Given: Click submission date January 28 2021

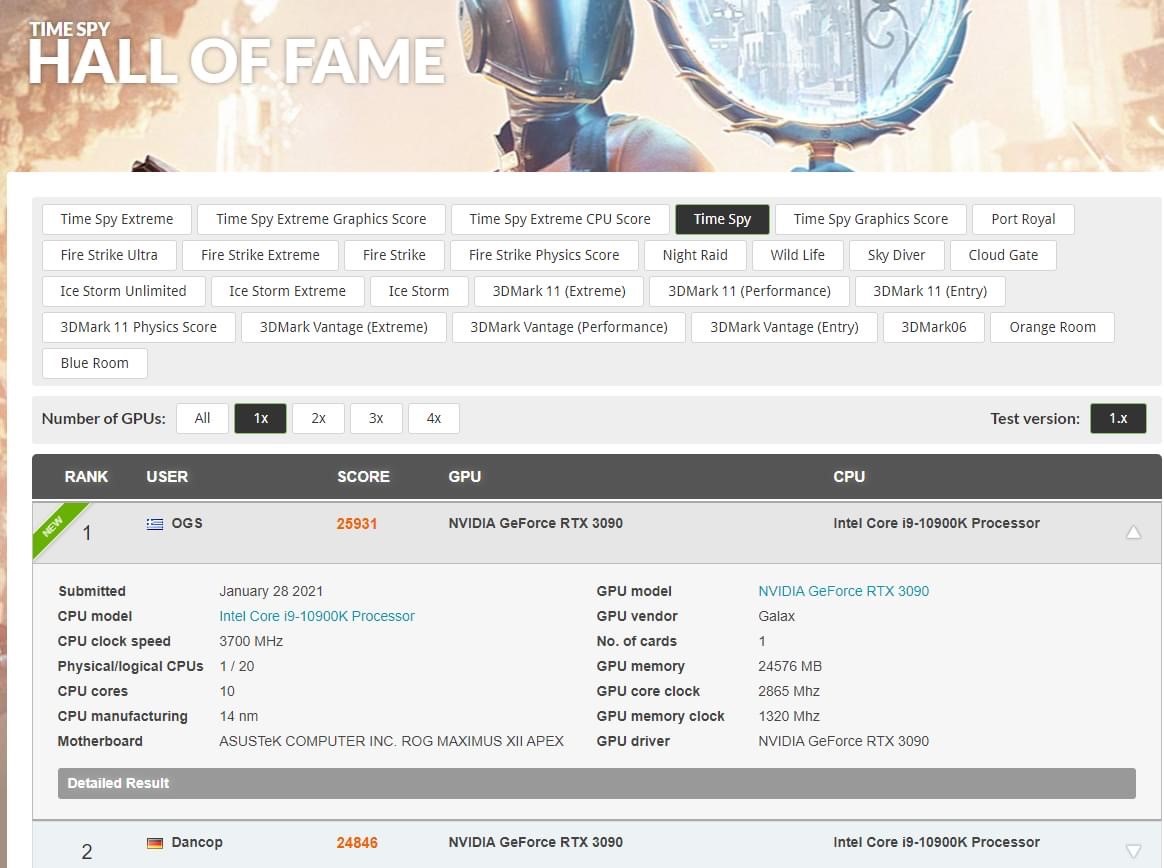Looking at the screenshot, I should [x=271, y=591].
